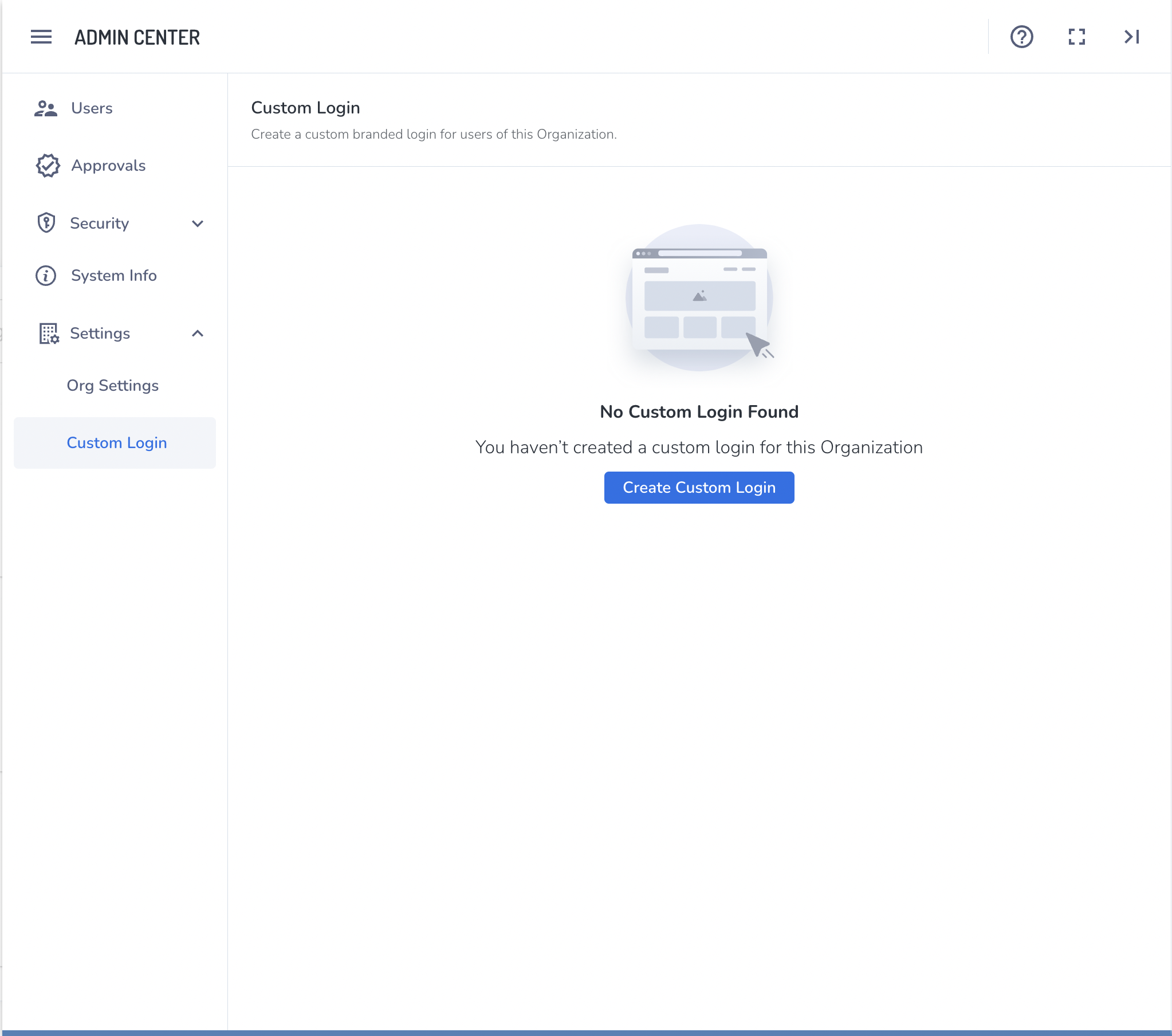
Task: Click the empty-state webpage illustration
Action: click(699, 299)
